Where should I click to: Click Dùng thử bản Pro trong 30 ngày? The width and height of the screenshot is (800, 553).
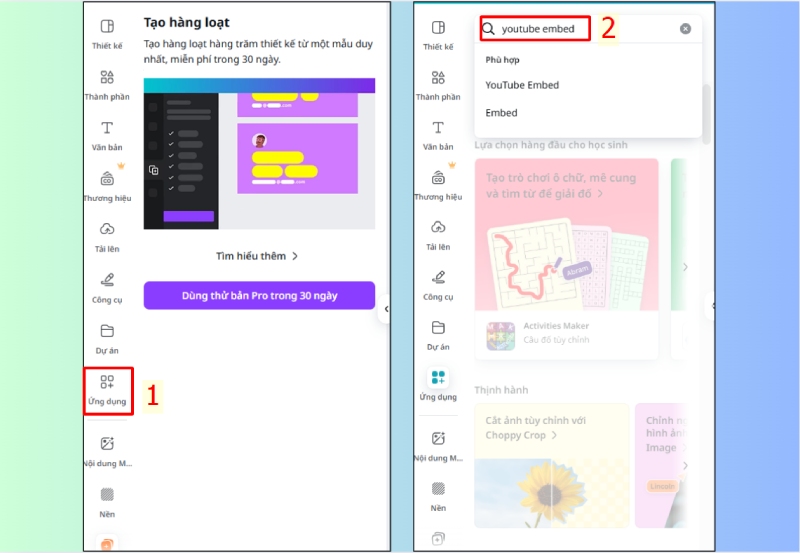[259, 295]
